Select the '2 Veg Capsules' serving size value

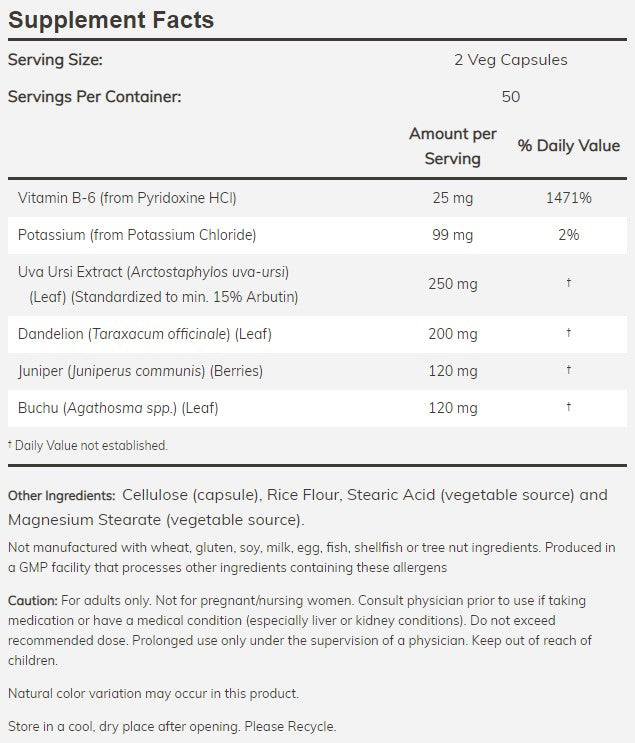pyautogui.click(x=510, y=60)
